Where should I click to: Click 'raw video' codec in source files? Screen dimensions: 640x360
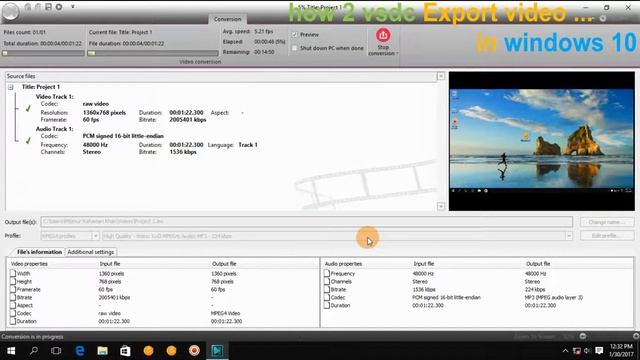click(x=96, y=104)
